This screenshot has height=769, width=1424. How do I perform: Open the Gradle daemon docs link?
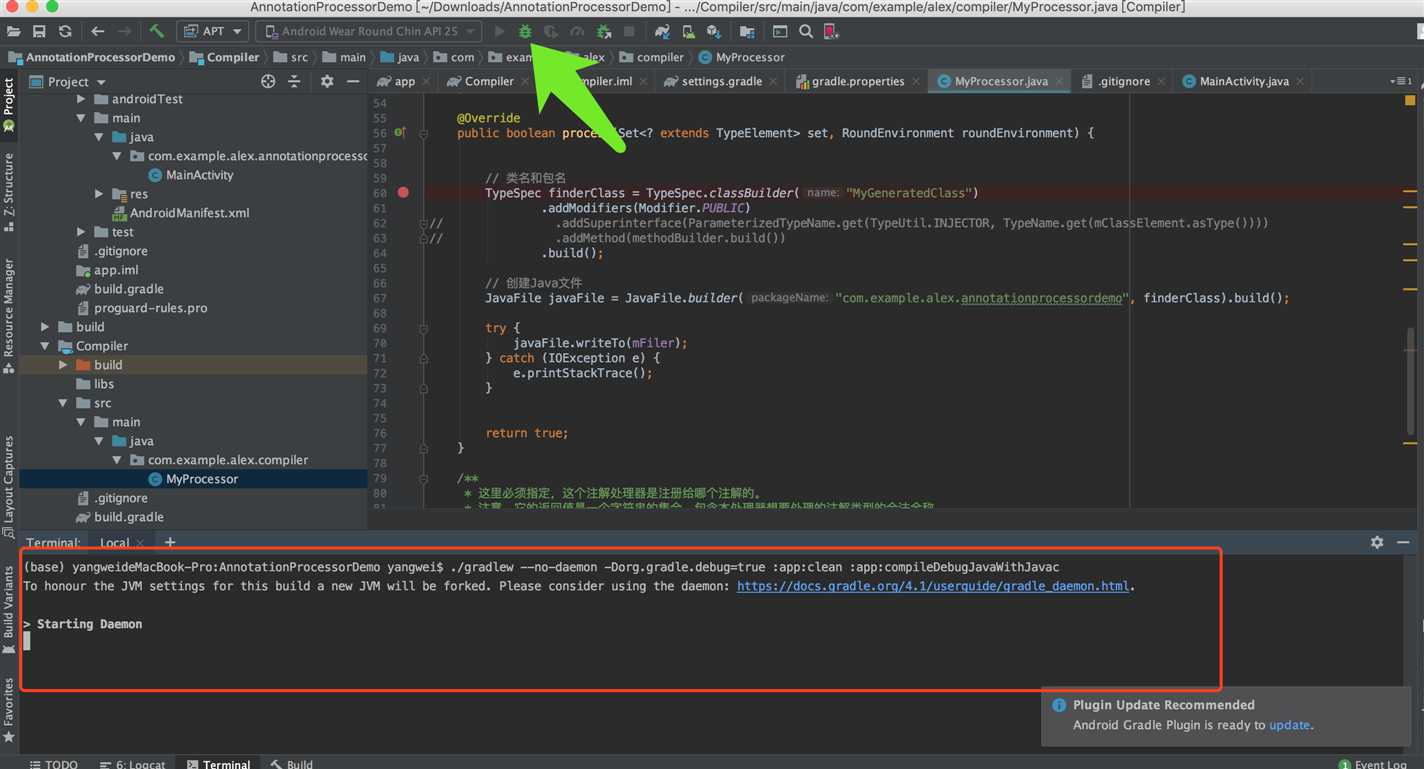[933, 586]
